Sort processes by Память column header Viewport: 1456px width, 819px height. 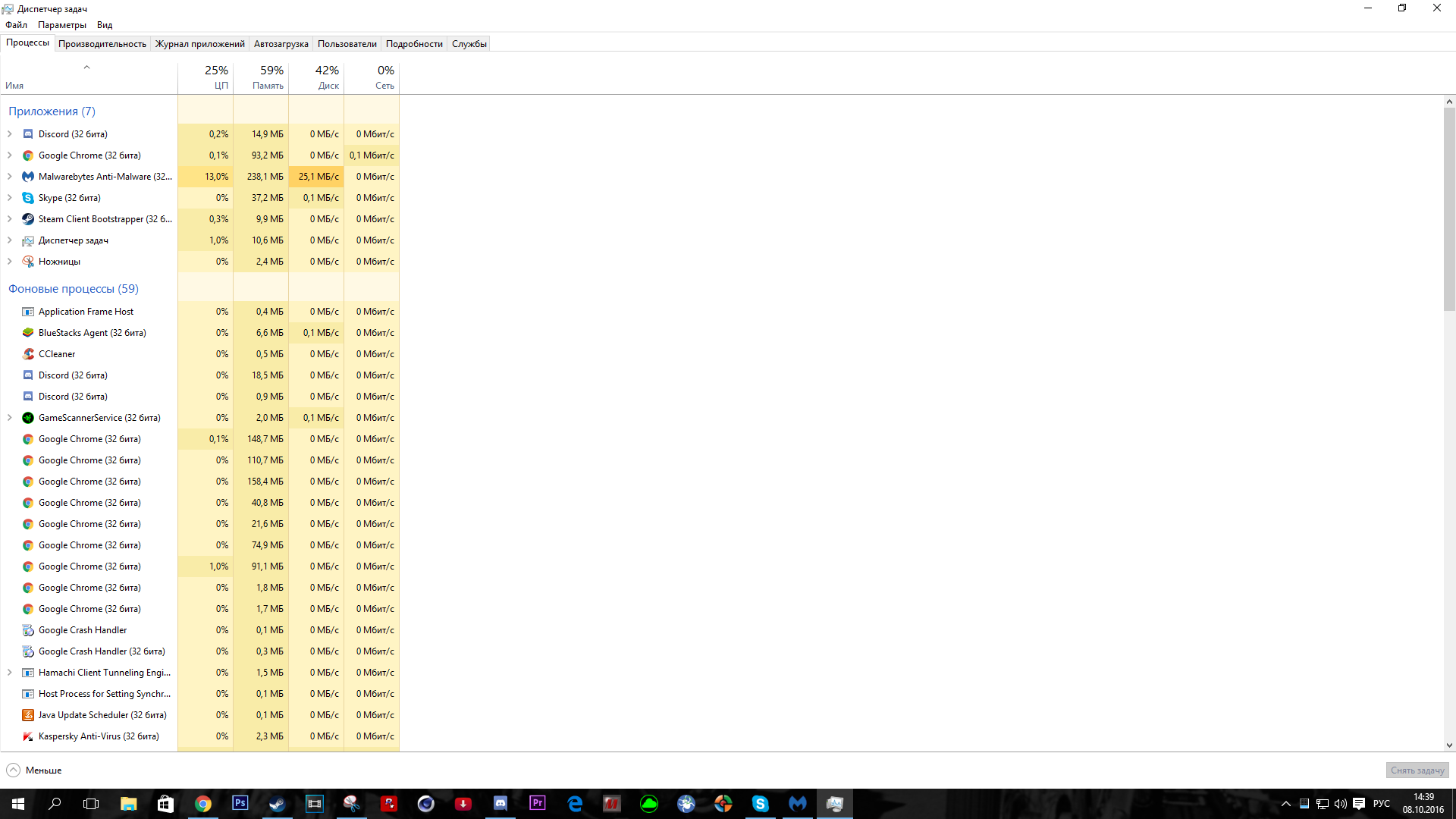click(x=261, y=77)
